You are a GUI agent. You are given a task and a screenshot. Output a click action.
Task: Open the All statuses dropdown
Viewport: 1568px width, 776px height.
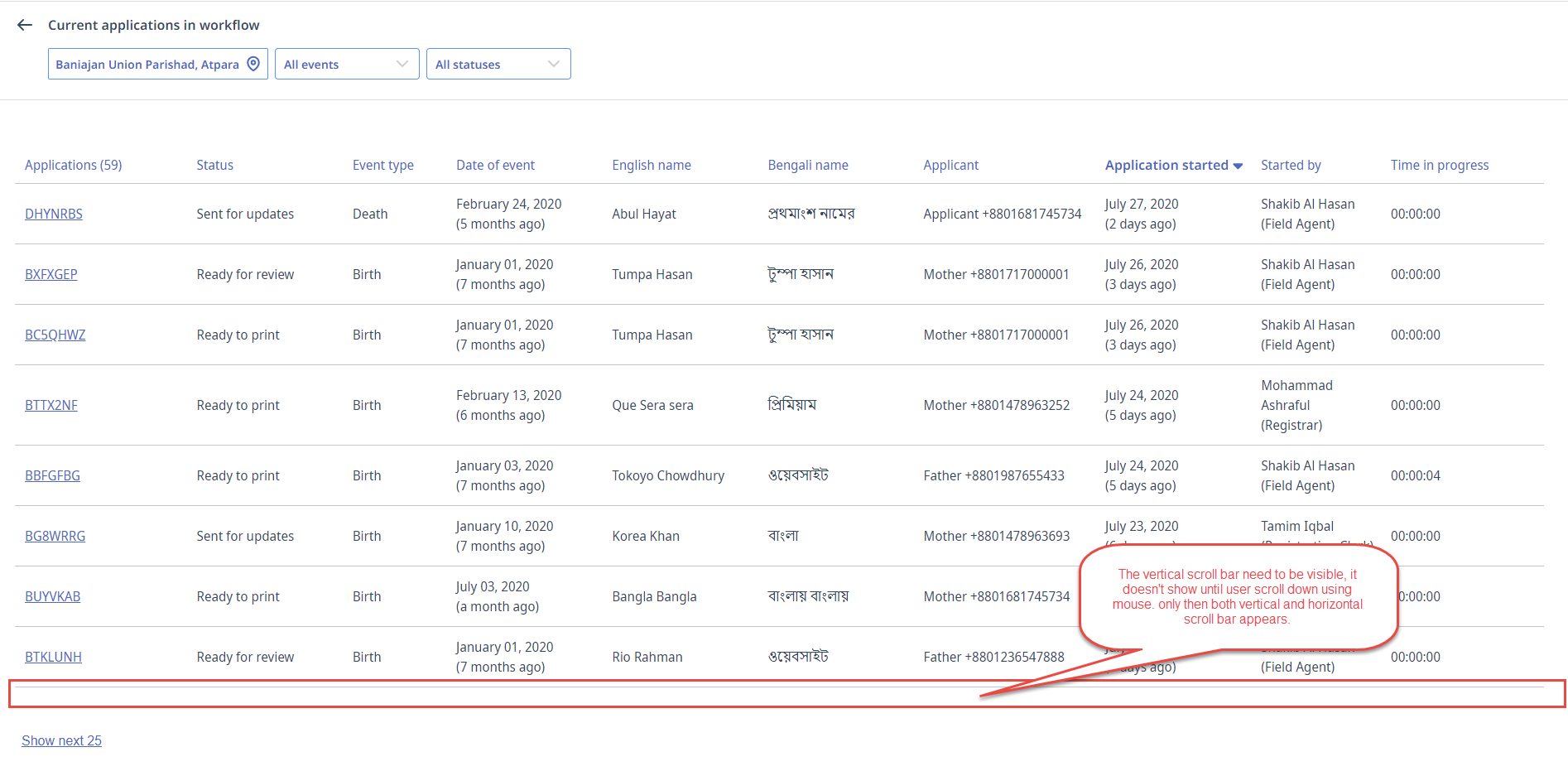tap(498, 64)
